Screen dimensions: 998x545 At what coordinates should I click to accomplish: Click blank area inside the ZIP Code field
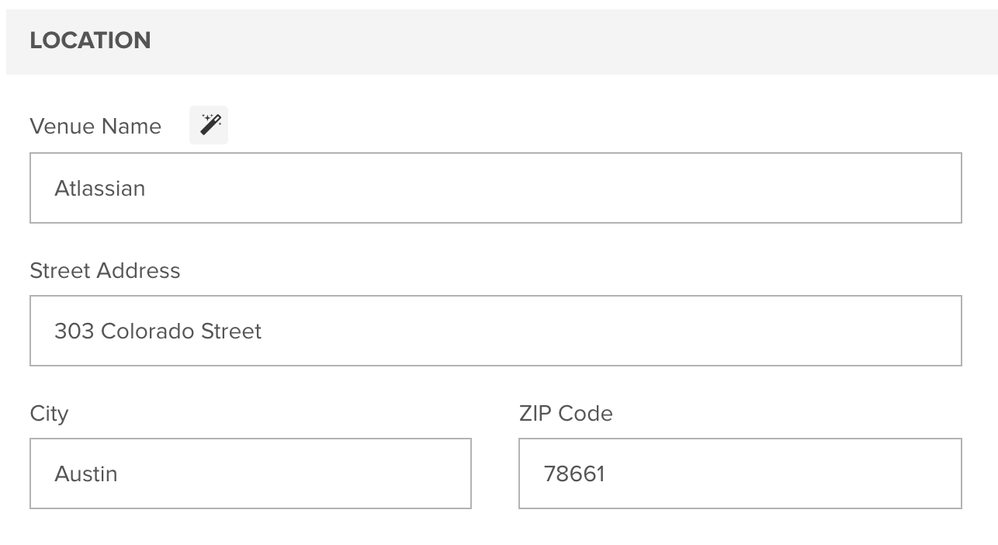pos(783,473)
